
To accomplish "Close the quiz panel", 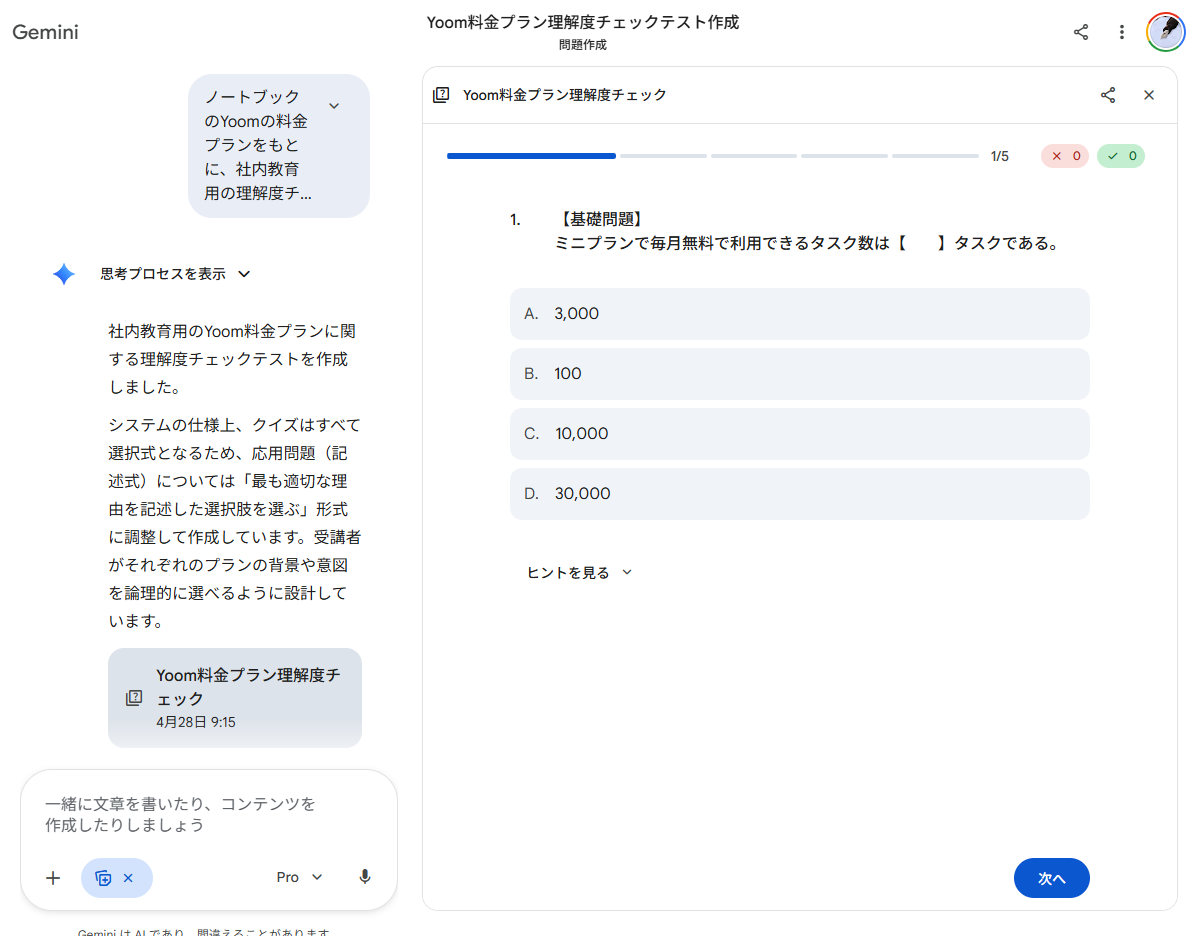I will (x=1149, y=95).
